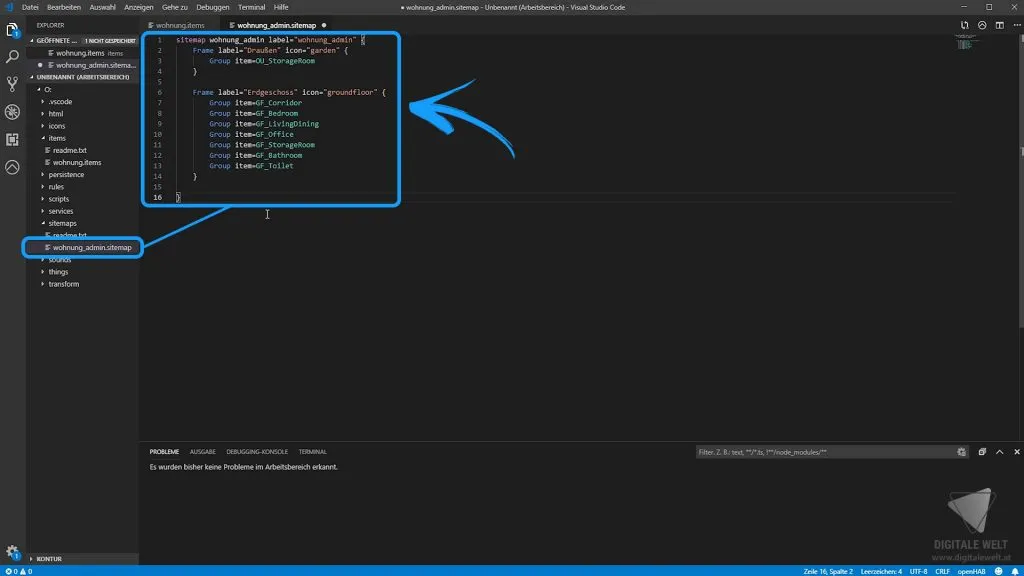Click the cursor position Zeile 16, Spalte 2
The image size is (1024, 576).
(828, 571)
